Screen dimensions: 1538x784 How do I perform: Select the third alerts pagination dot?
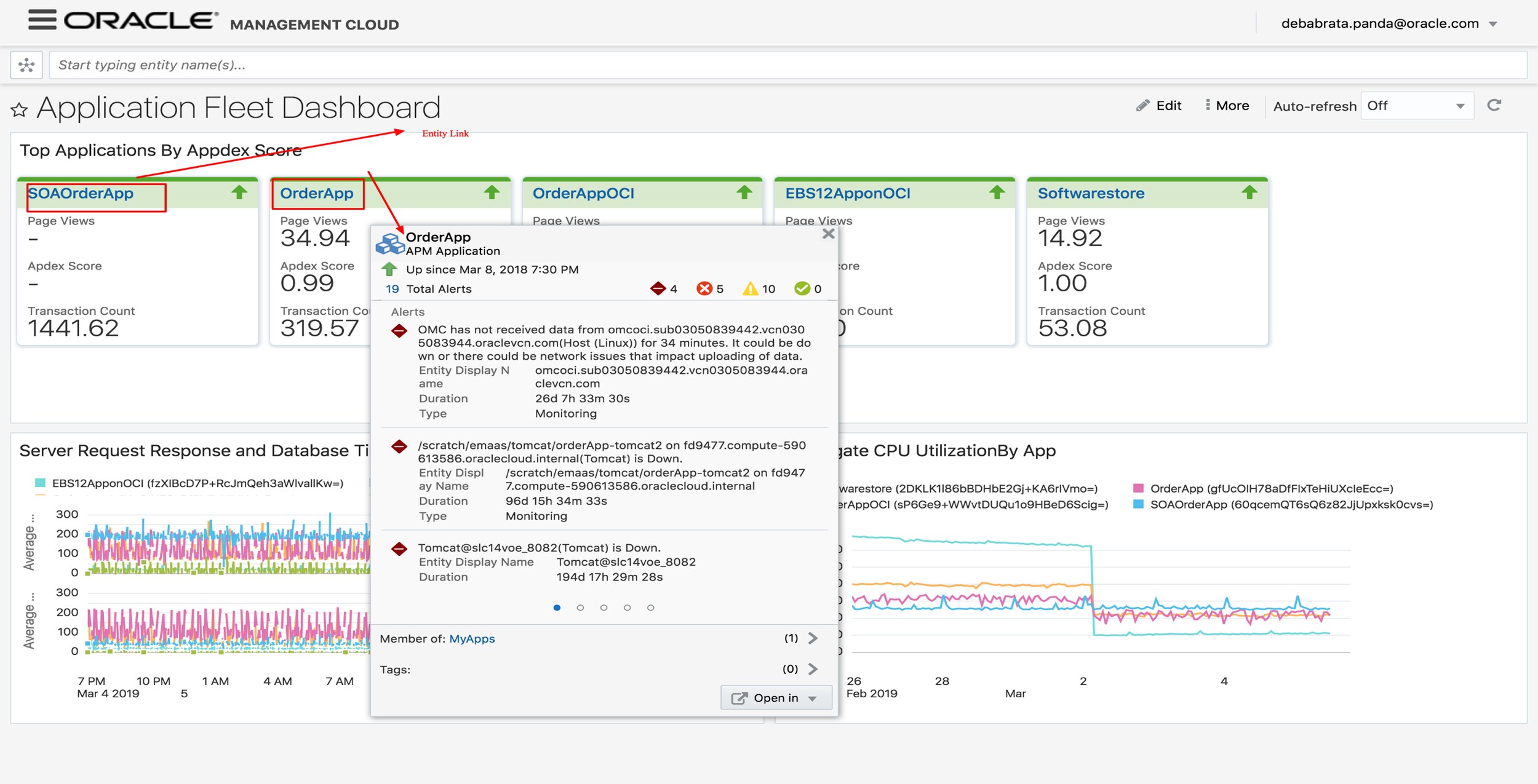(604, 608)
